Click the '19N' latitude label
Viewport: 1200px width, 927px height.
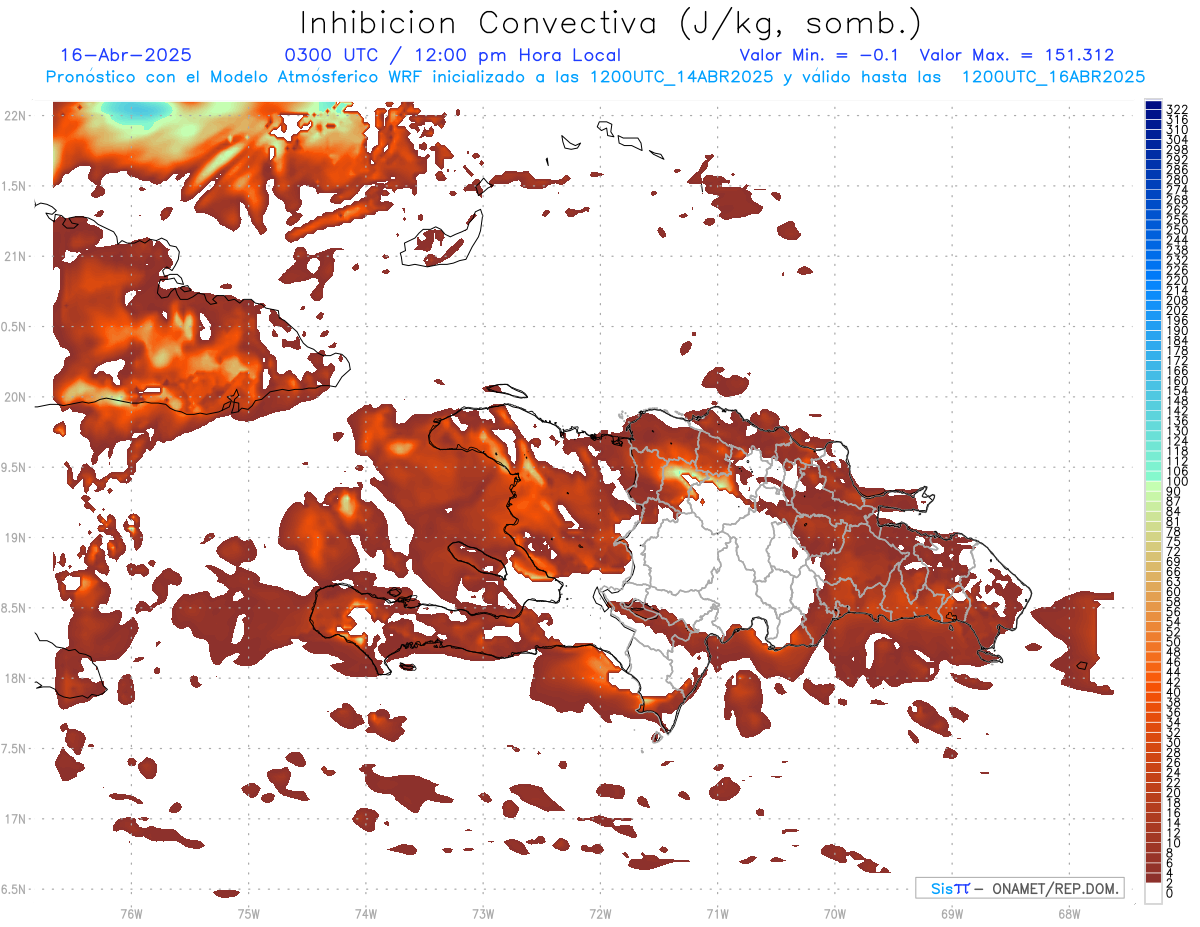(14, 538)
